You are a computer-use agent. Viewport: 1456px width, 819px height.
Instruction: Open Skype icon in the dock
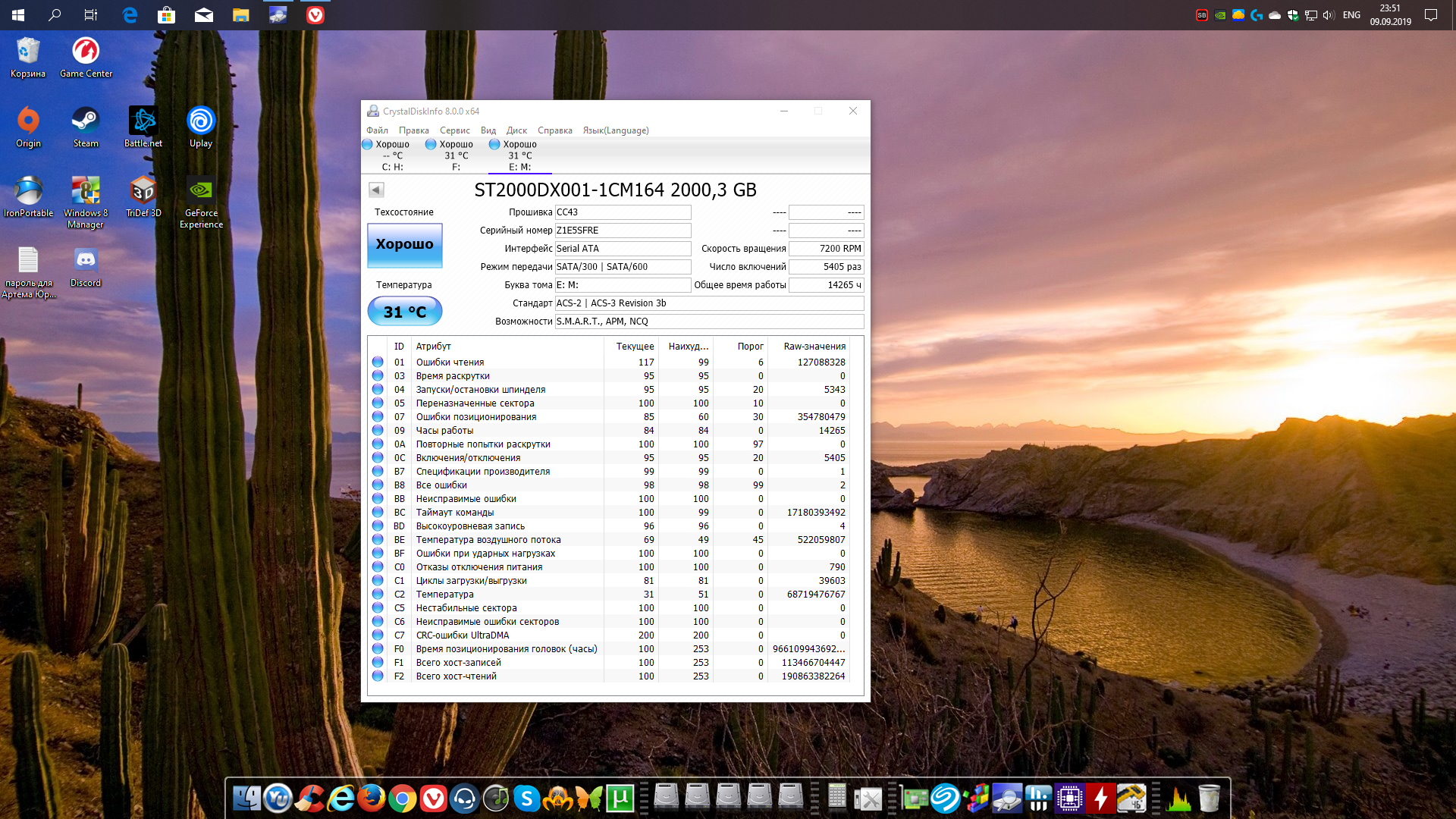(526, 799)
